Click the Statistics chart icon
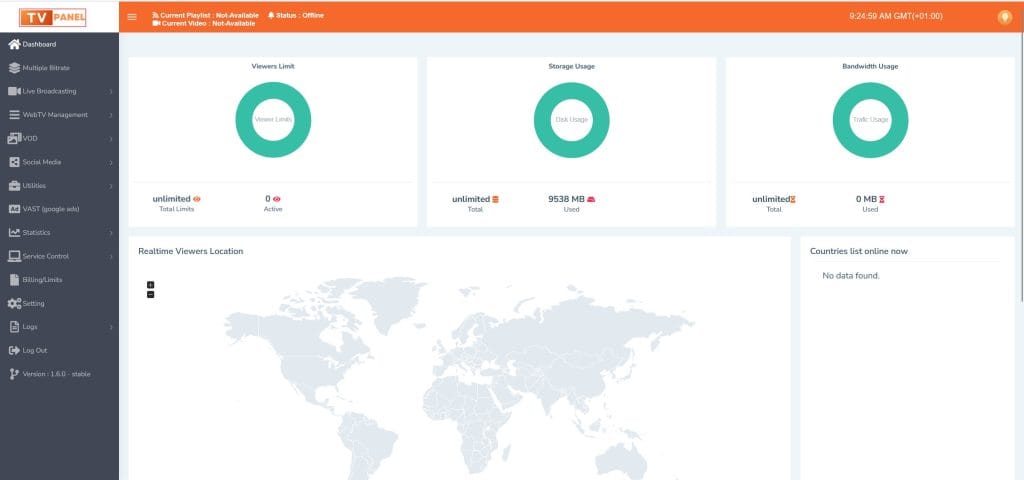This screenshot has height=480, width=1024. 14,232
